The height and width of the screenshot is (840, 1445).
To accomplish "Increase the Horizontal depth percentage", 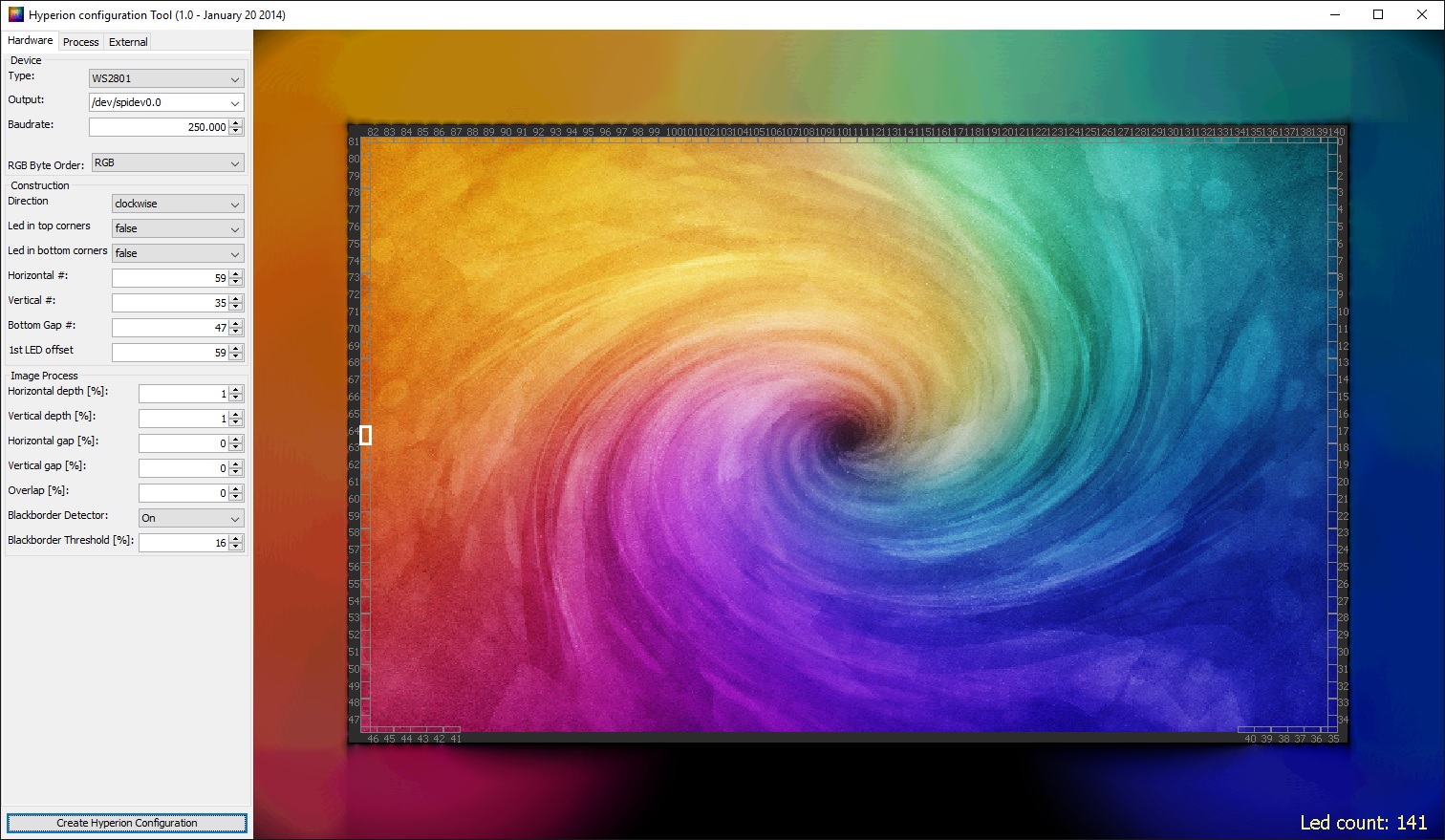I will (x=236, y=390).
